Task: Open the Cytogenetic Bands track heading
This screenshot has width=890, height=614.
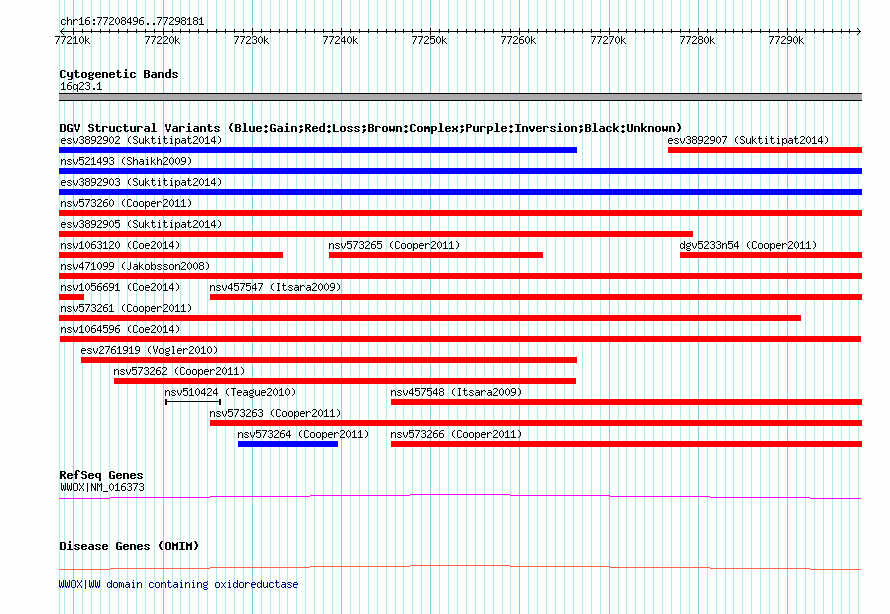Action: (x=119, y=74)
